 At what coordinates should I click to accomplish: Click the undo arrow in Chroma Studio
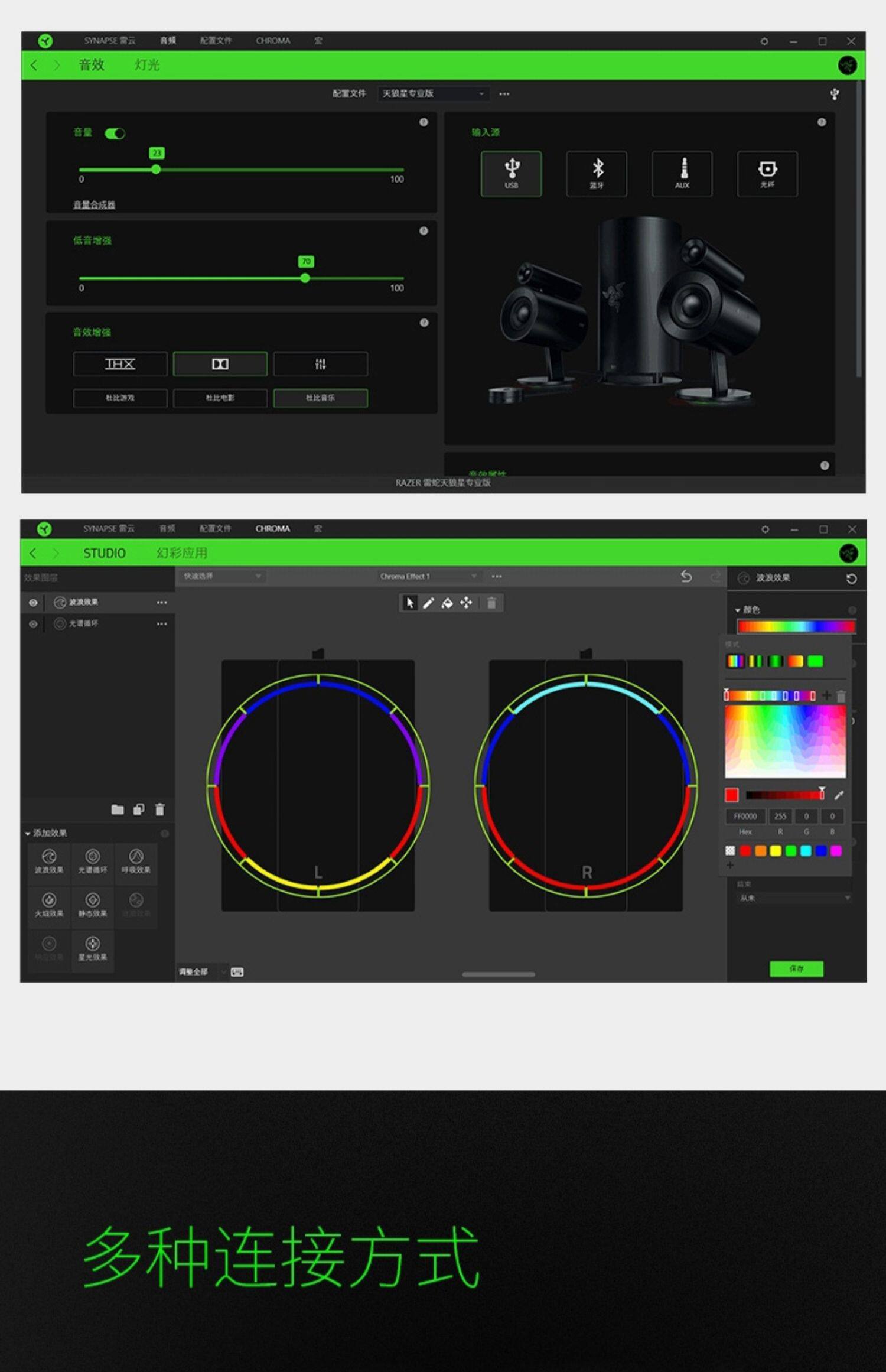pos(686,576)
